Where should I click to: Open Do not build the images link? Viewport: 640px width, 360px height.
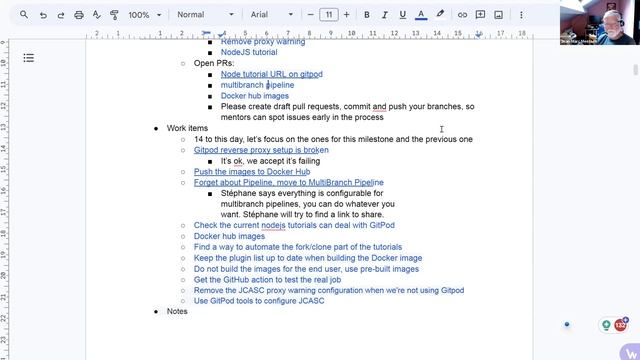pyautogui.click(x=307, y=269)
